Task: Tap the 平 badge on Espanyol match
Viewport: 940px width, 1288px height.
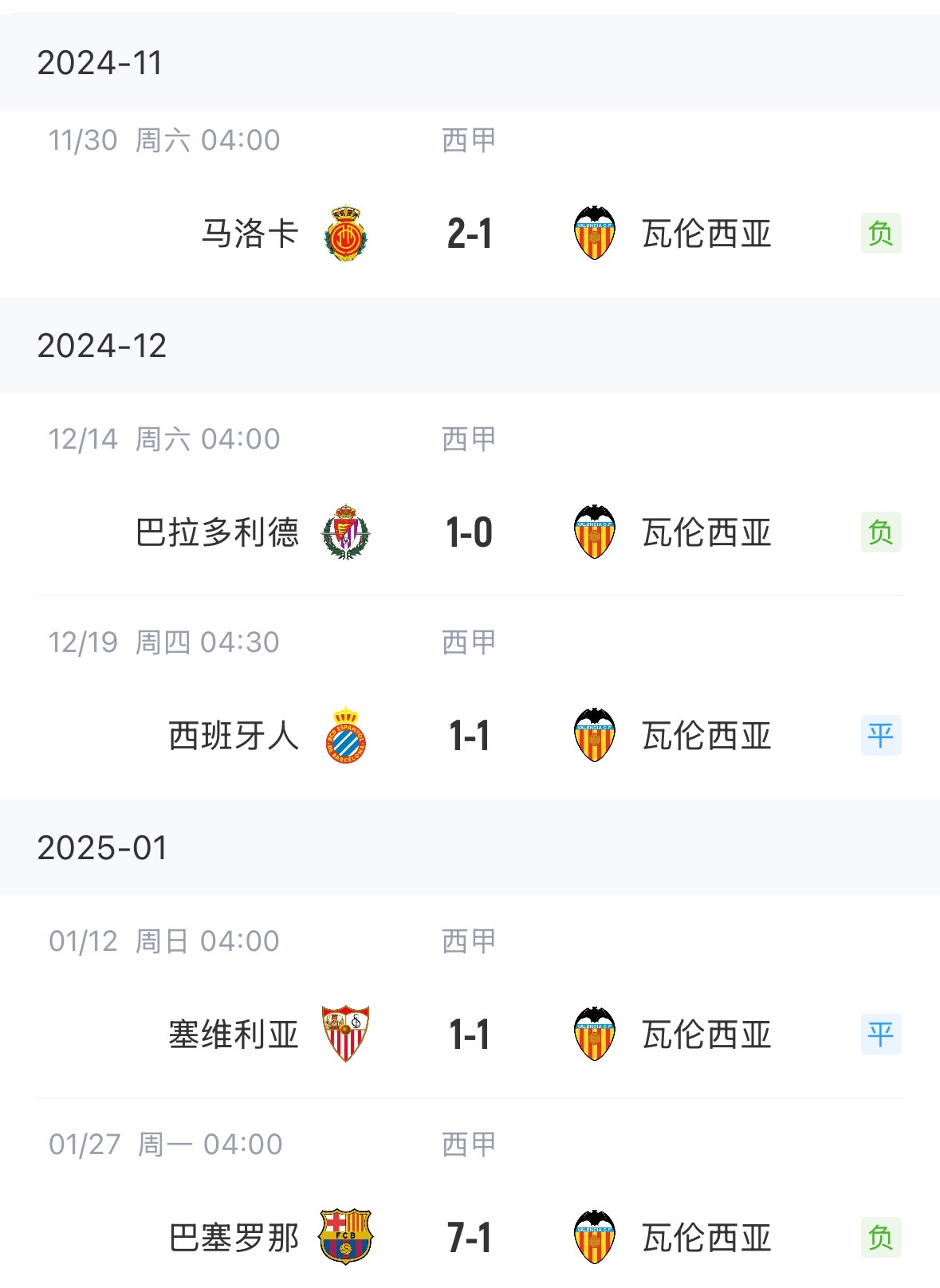Action: [881, 736]
